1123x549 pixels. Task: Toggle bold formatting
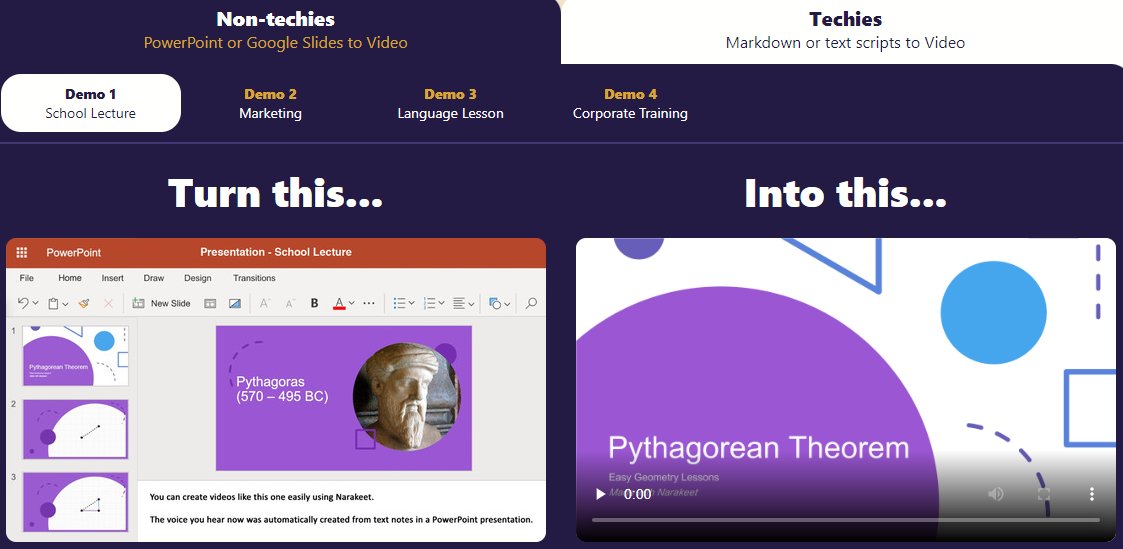[x=314, y=303]
